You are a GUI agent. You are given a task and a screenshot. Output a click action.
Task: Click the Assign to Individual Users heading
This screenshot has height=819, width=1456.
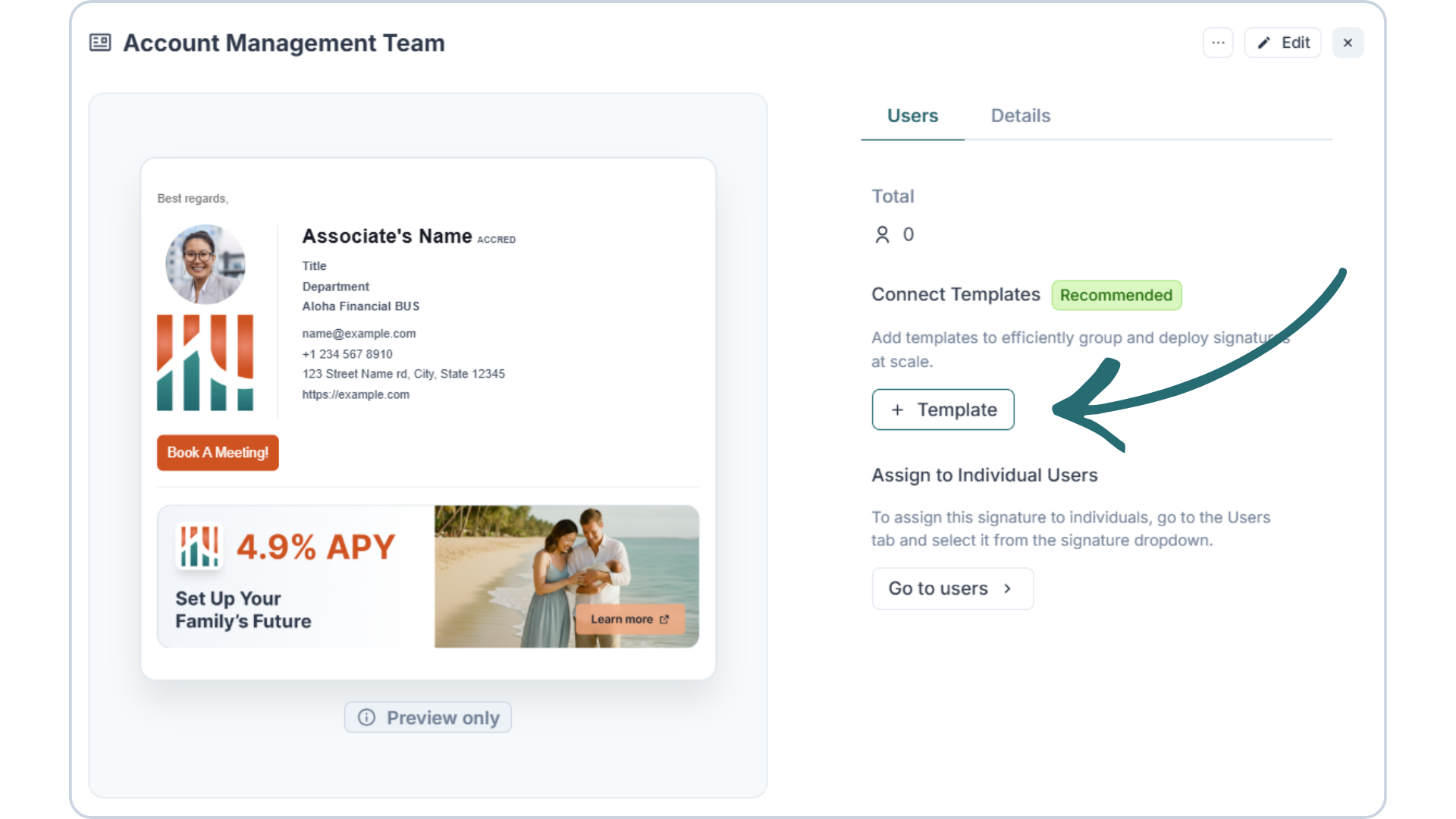pyautogui.click(x=984, y=475)
